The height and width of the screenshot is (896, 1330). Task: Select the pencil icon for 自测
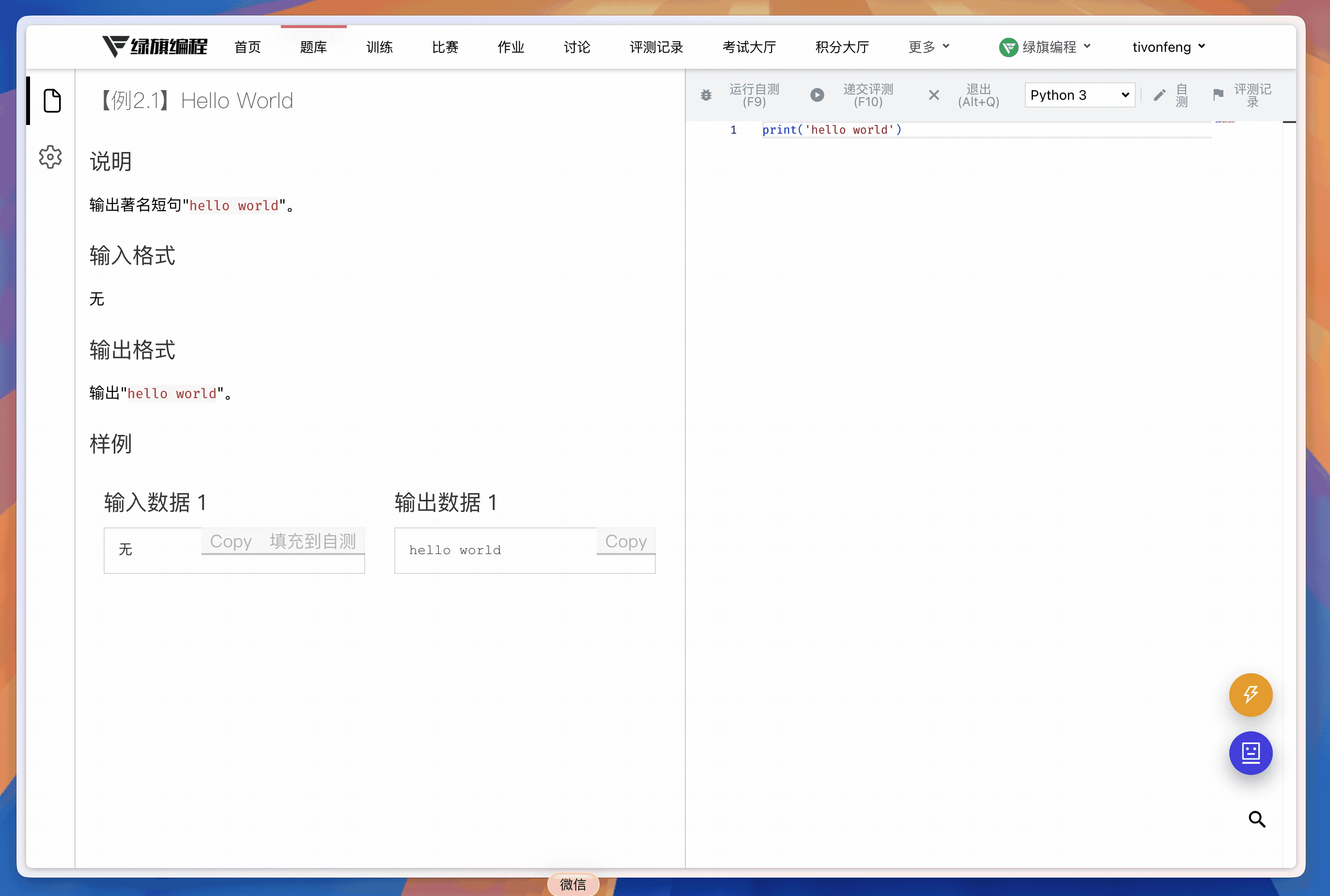tap(1159, 95)
